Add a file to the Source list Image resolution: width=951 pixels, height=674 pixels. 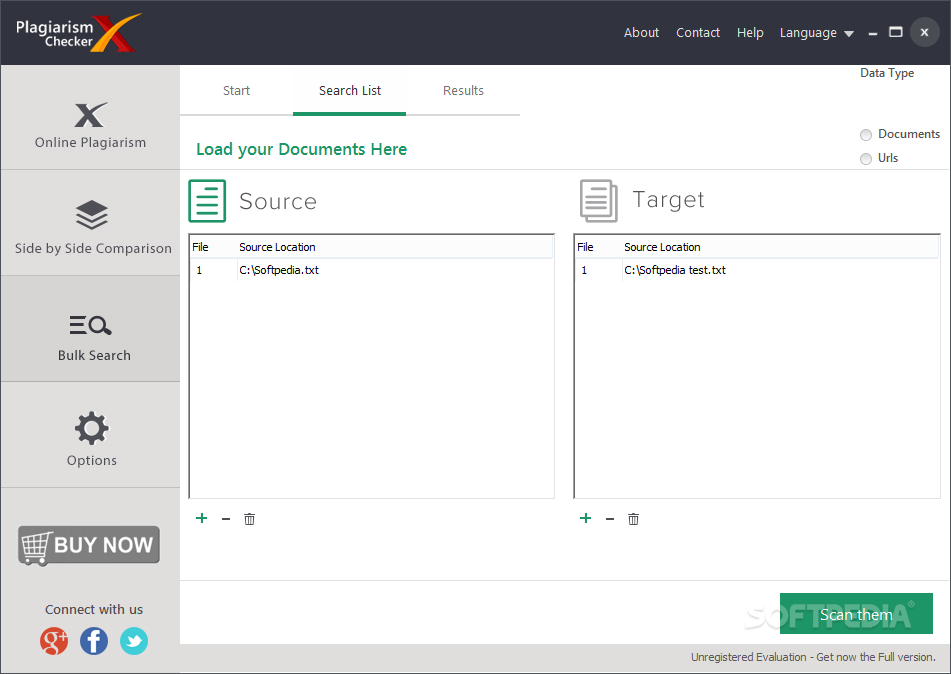pyautogui.click(x=202, y=518)
